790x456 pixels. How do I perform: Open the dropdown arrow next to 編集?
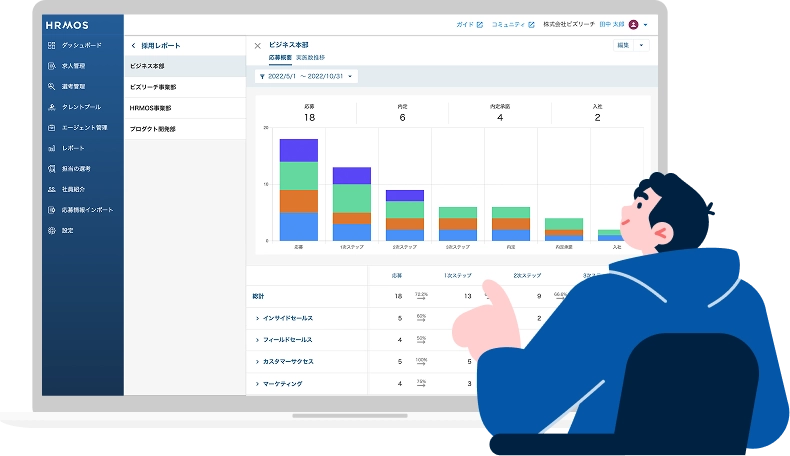pyautogui.click(x=642, y=45)
